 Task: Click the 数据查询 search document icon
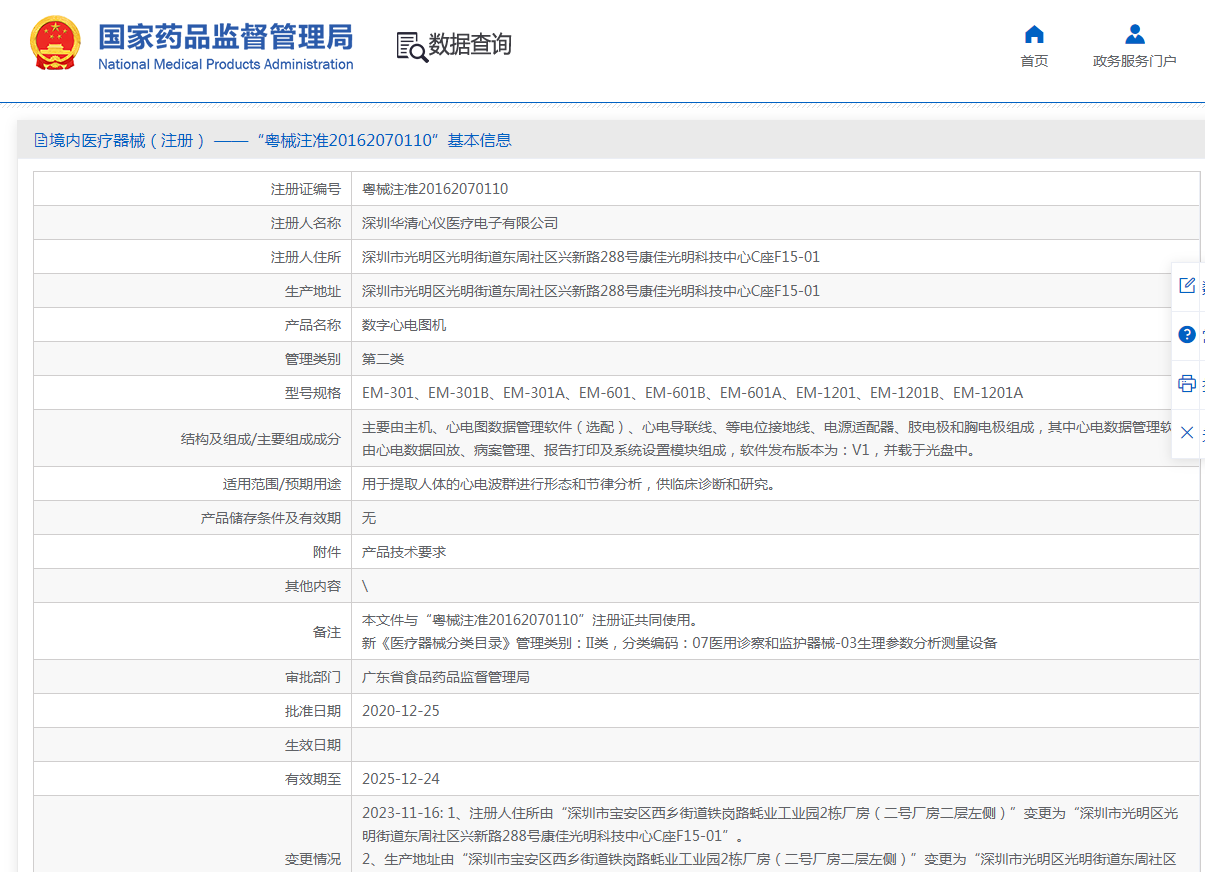point(411,47)
